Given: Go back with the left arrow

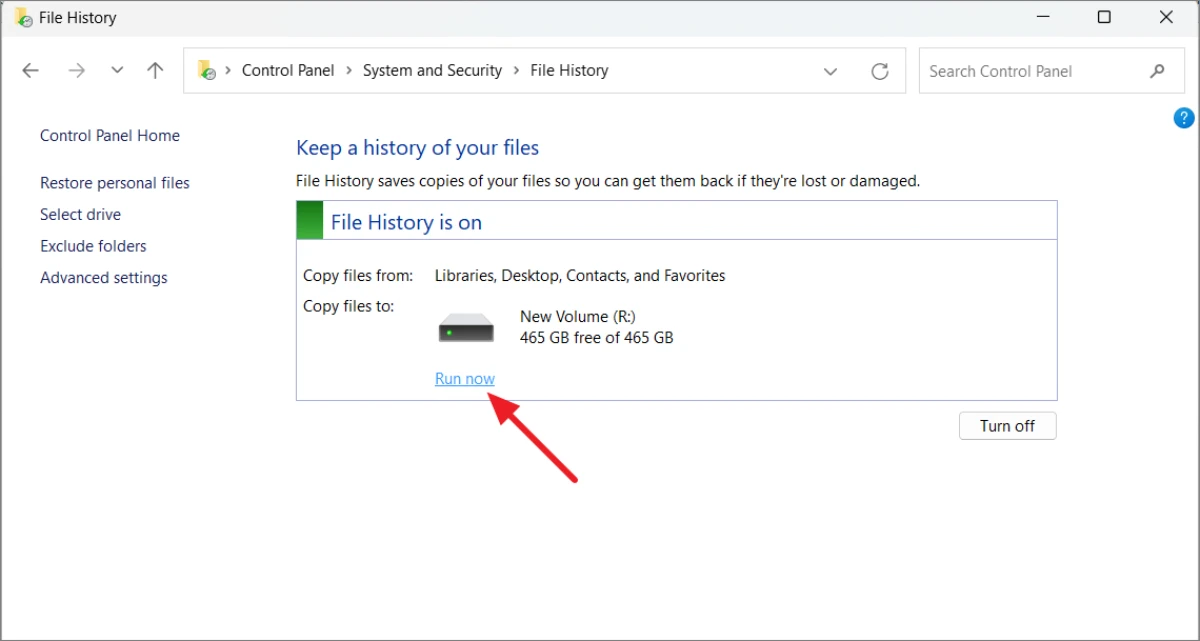Looking at the screenshot, I should coord(30,71).
